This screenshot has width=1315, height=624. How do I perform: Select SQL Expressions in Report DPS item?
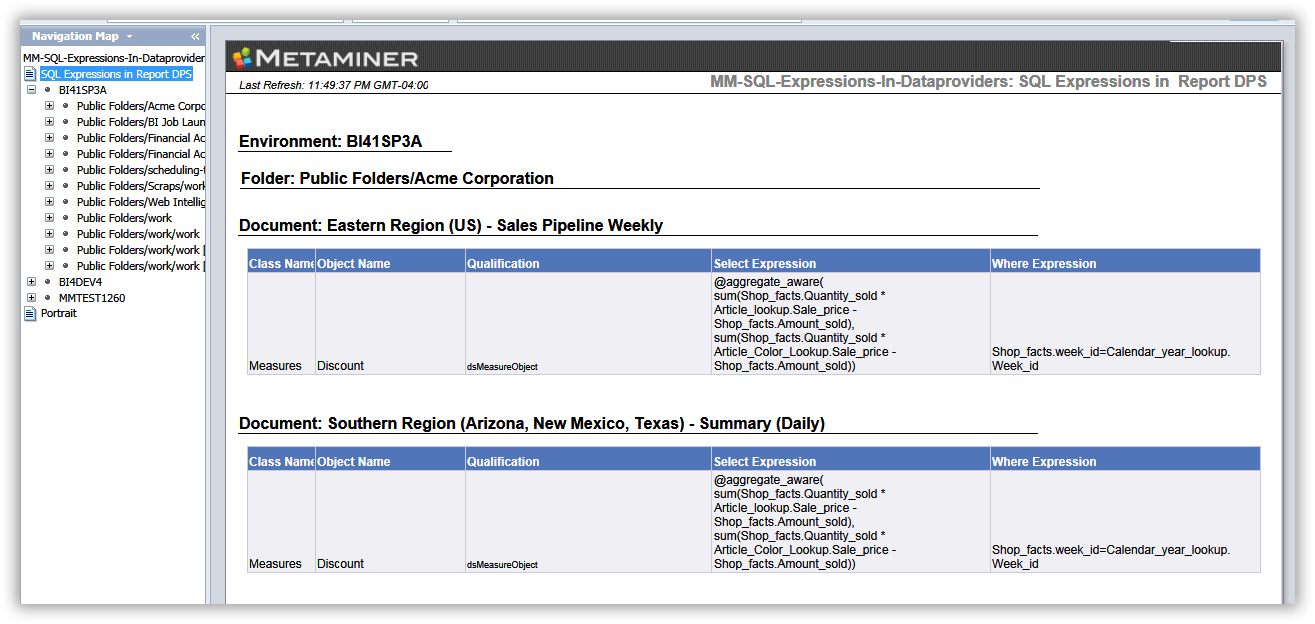116,74
